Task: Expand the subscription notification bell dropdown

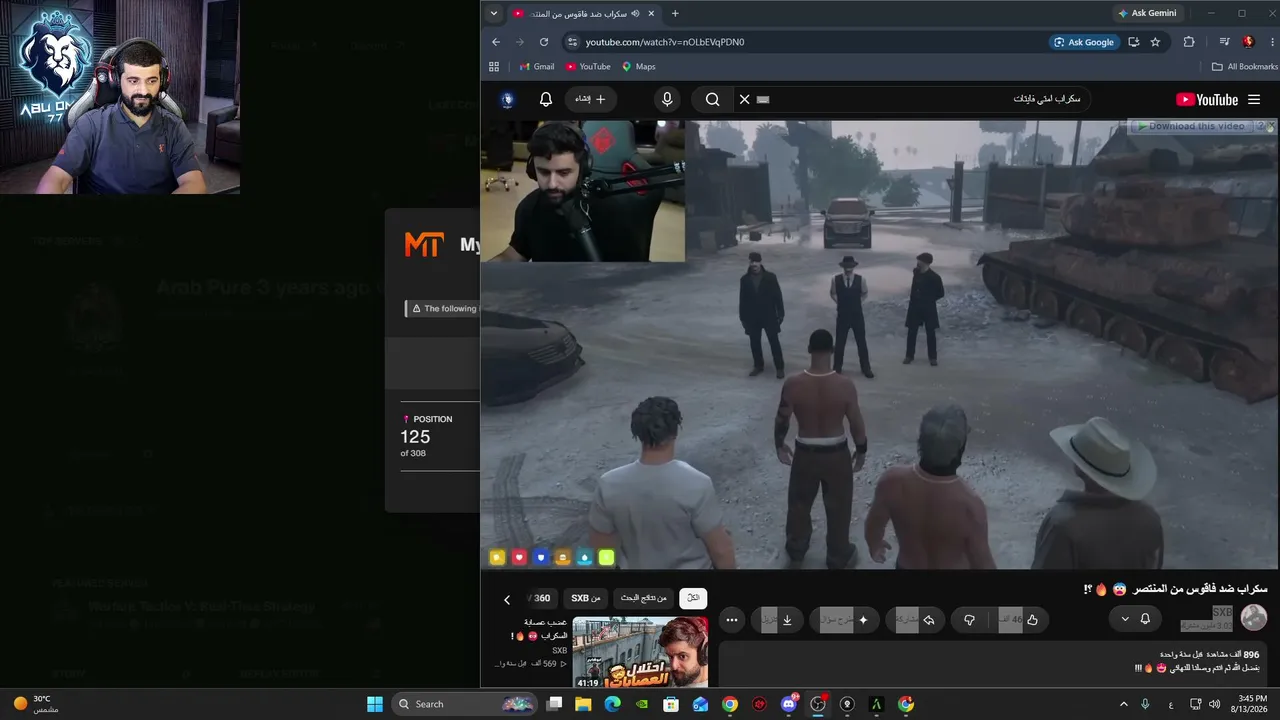Action: 1135,619
